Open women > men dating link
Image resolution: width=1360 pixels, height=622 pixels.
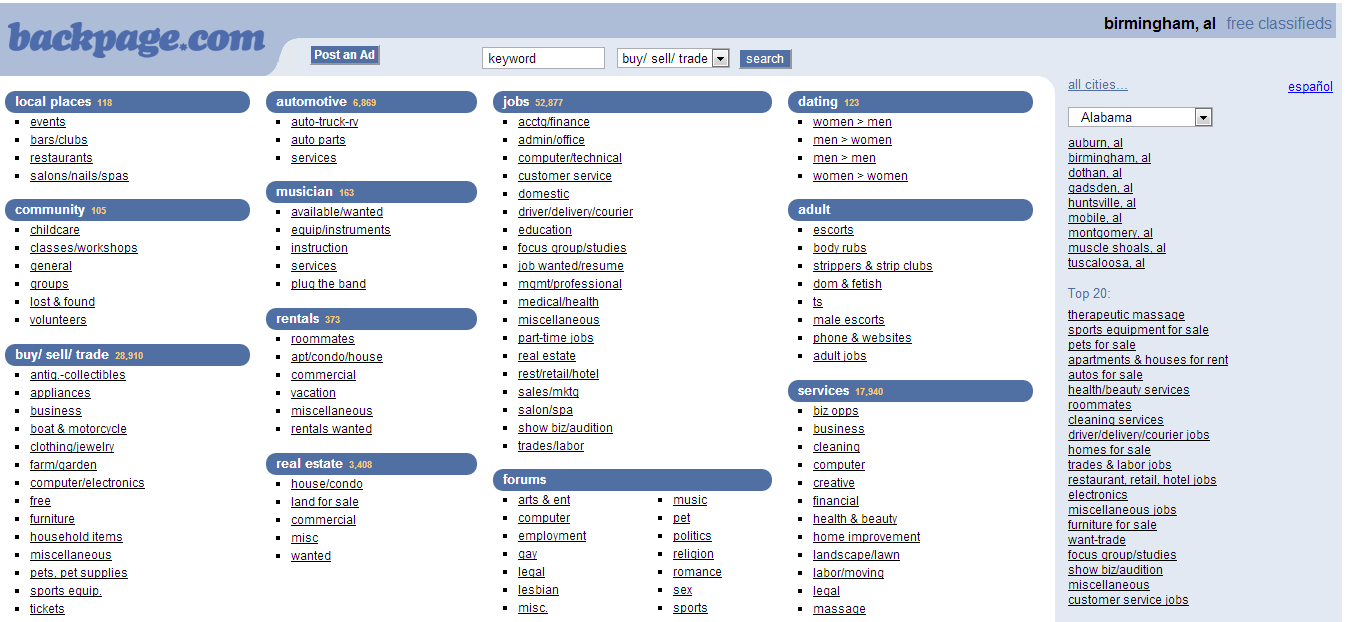pos(852,122)
